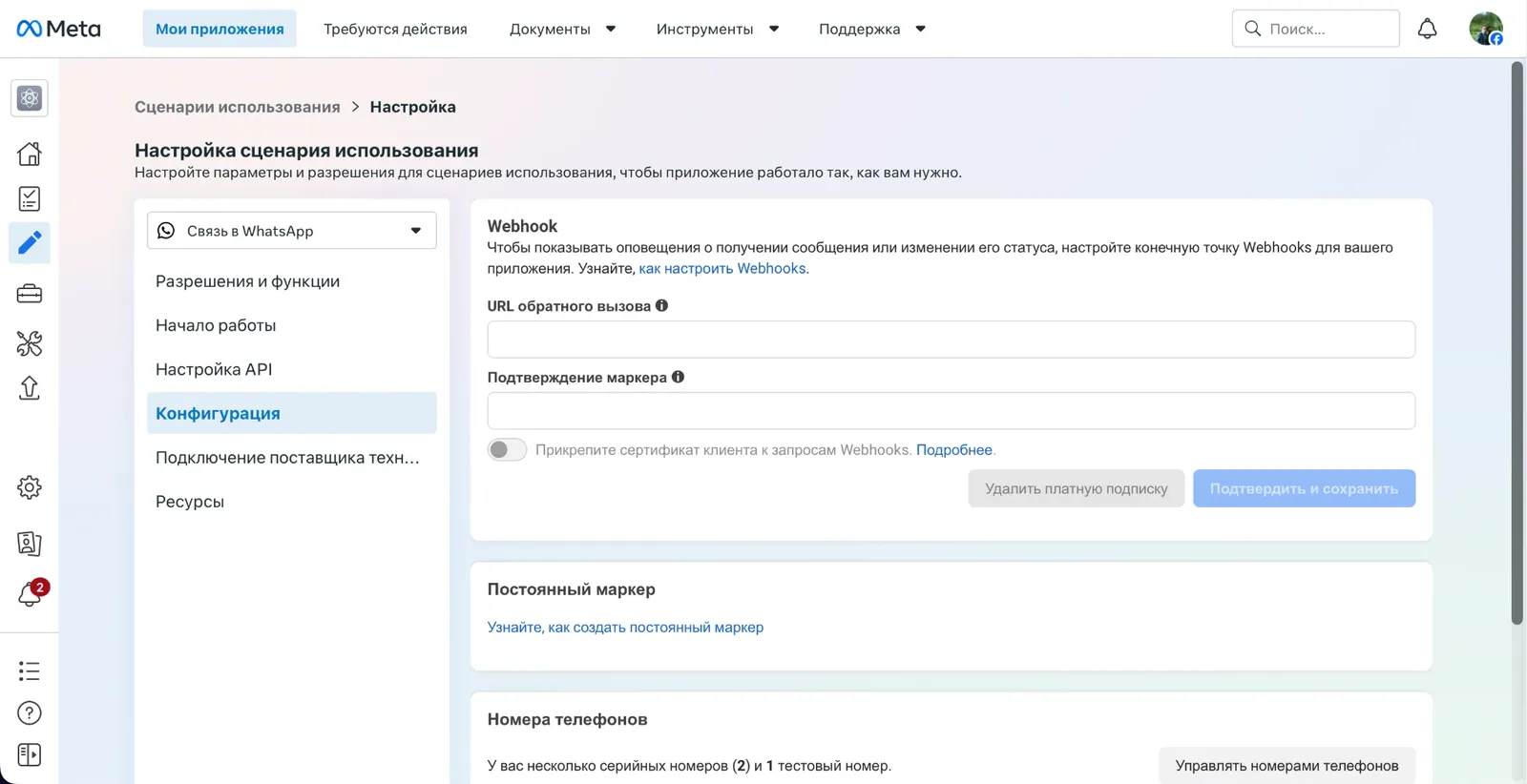Click Удалить платную подписку button
Screen dimensions: 1527x784
[x=1077, y=488]
